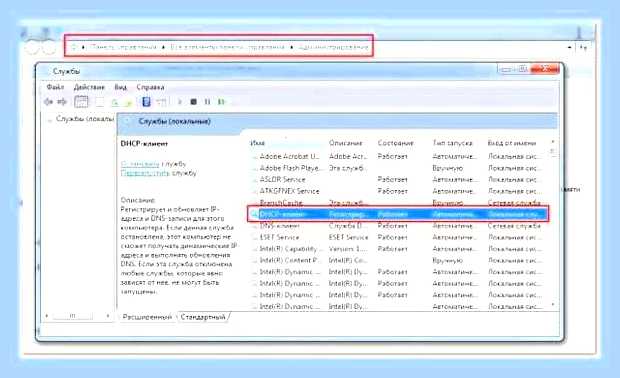
Task: Open Help via the blue book icon
Action: (x=146, y=102)
